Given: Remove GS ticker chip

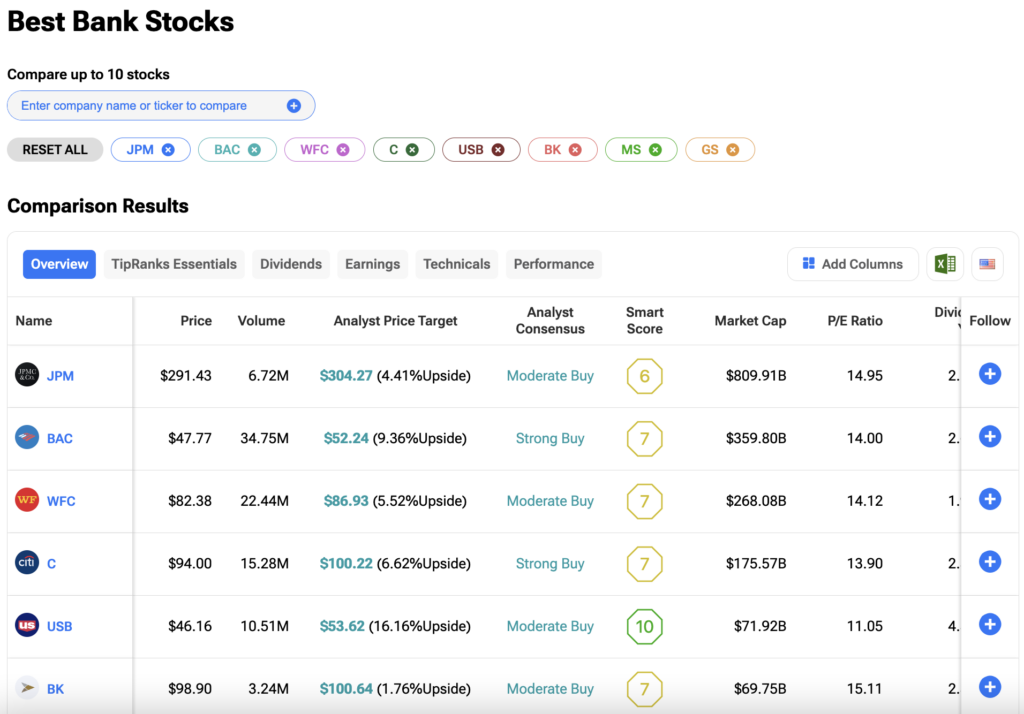Looking at the screenshot, I should 733,150.
